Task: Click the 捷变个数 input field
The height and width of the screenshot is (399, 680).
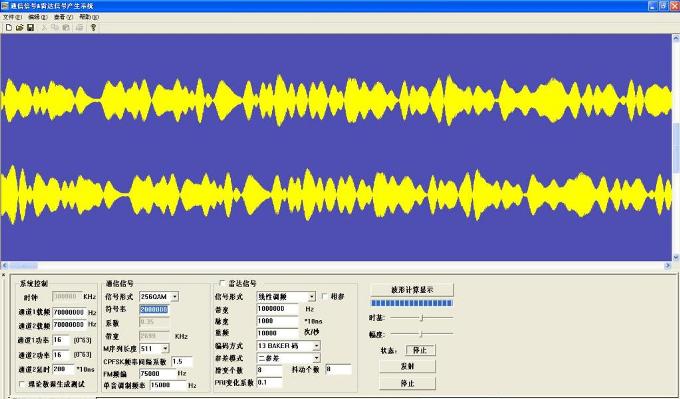Action: [x=269, y=370]
